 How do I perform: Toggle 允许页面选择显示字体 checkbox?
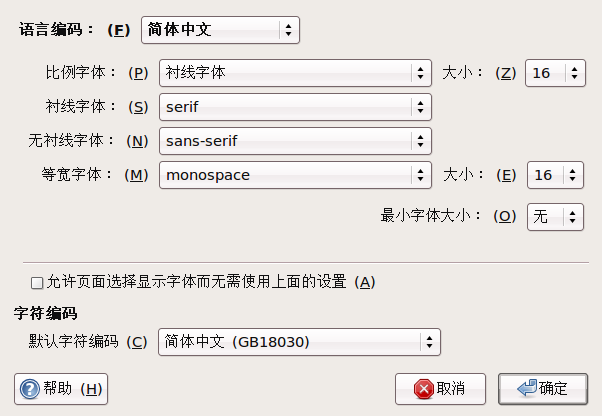click(x=37, y=283)
